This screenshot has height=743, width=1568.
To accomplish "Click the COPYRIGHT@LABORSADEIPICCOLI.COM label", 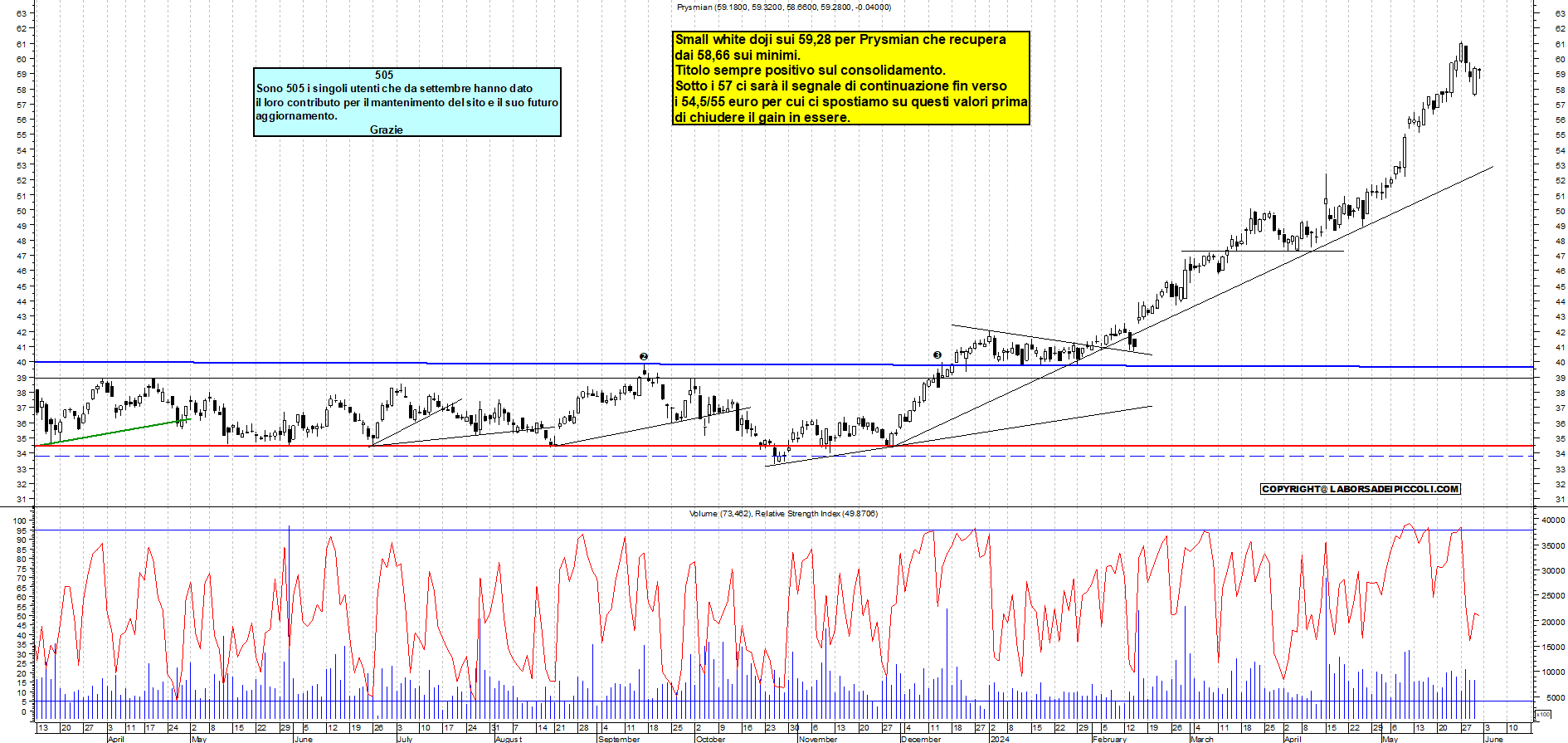I will (x=1360, y=489).
